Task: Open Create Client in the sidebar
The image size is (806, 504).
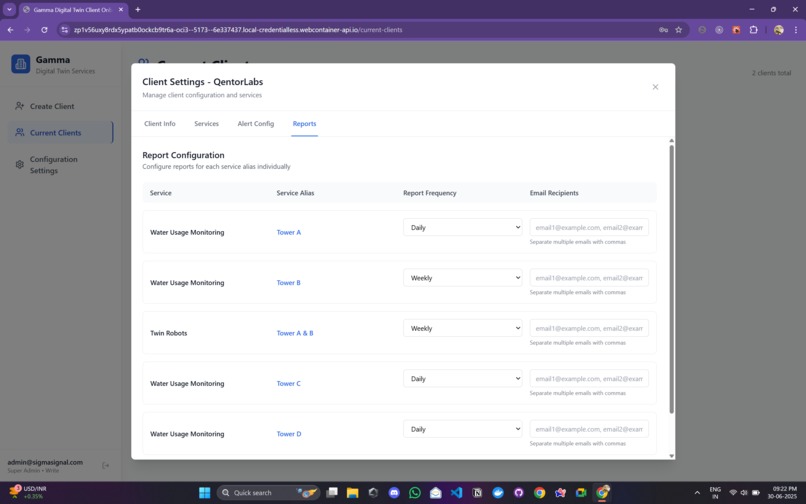Action: (61, 106)
